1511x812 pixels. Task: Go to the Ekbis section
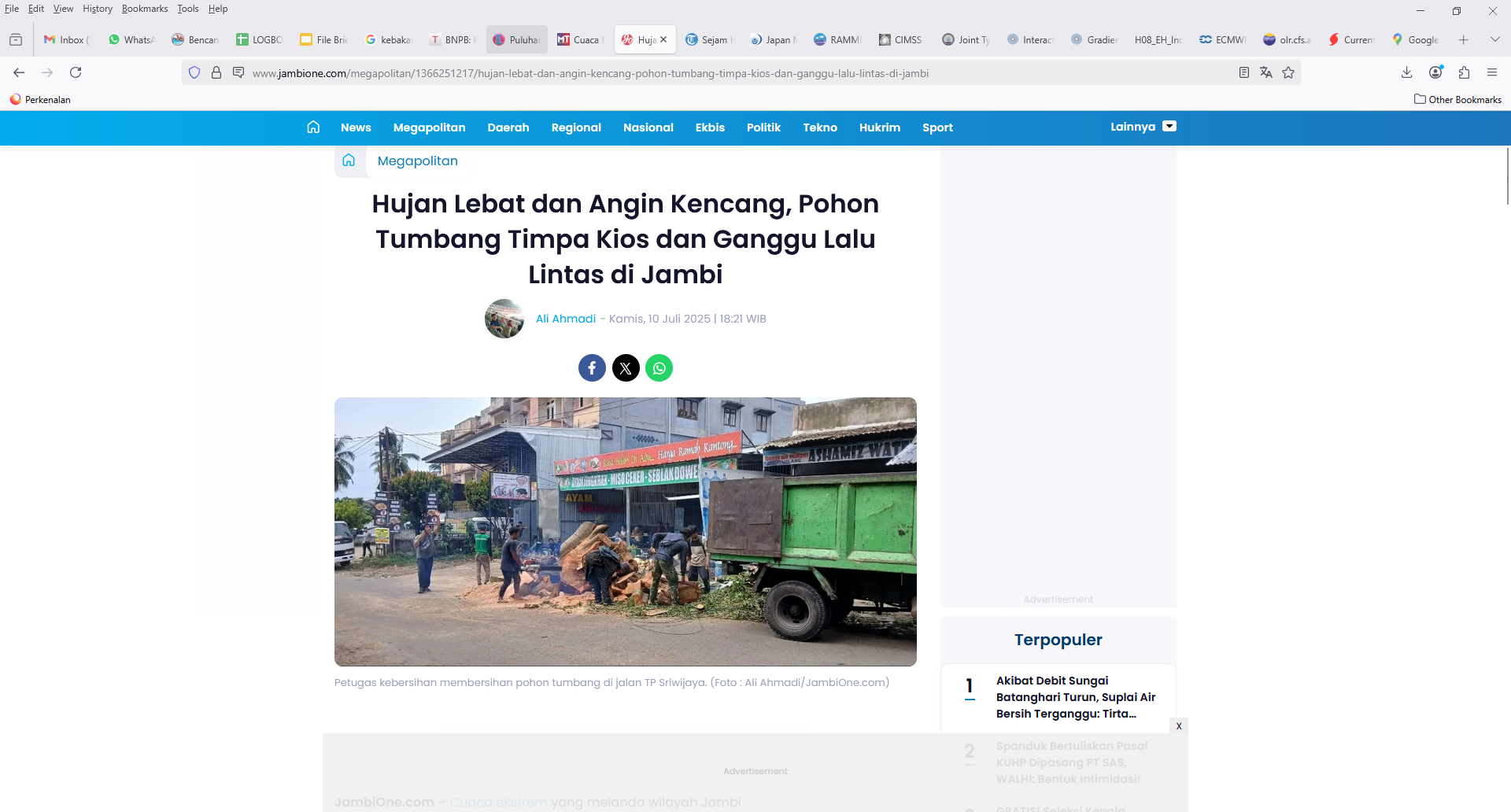710,127
